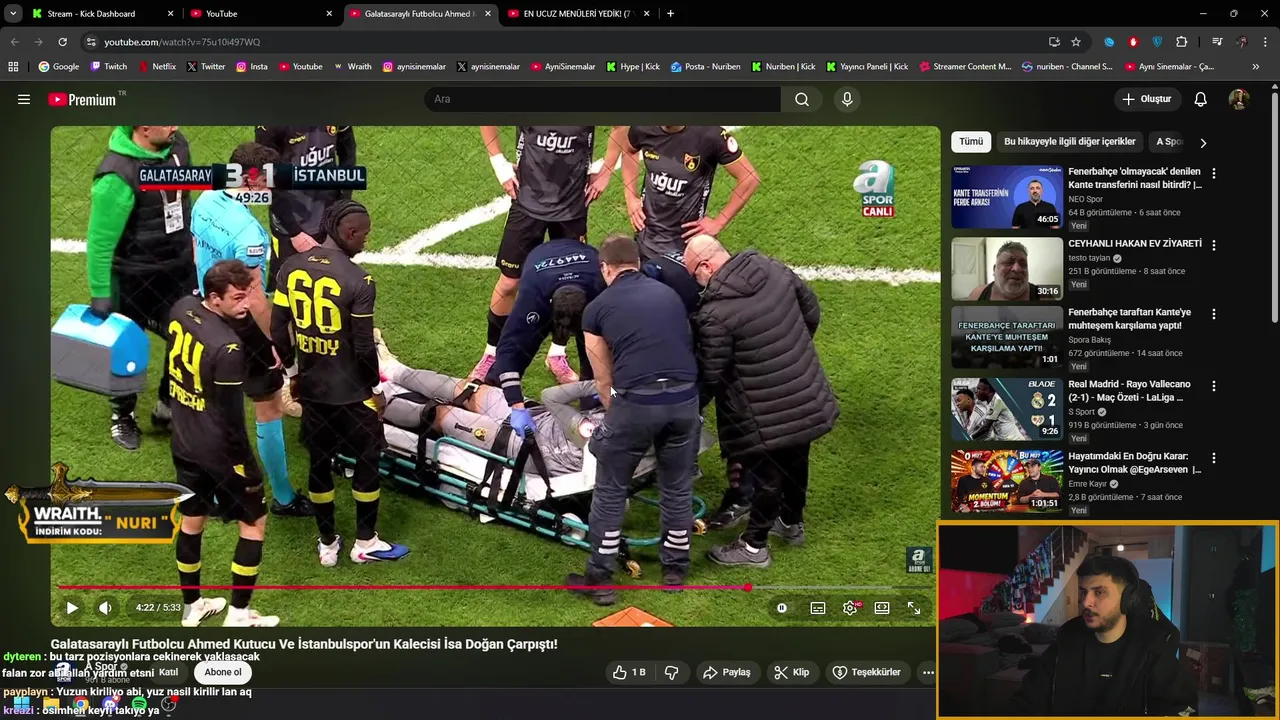The height and width of the screenshot is (720, 1280).
Task: Open more actions below the video
Action: pyautogui.click(x=928, y=672)
